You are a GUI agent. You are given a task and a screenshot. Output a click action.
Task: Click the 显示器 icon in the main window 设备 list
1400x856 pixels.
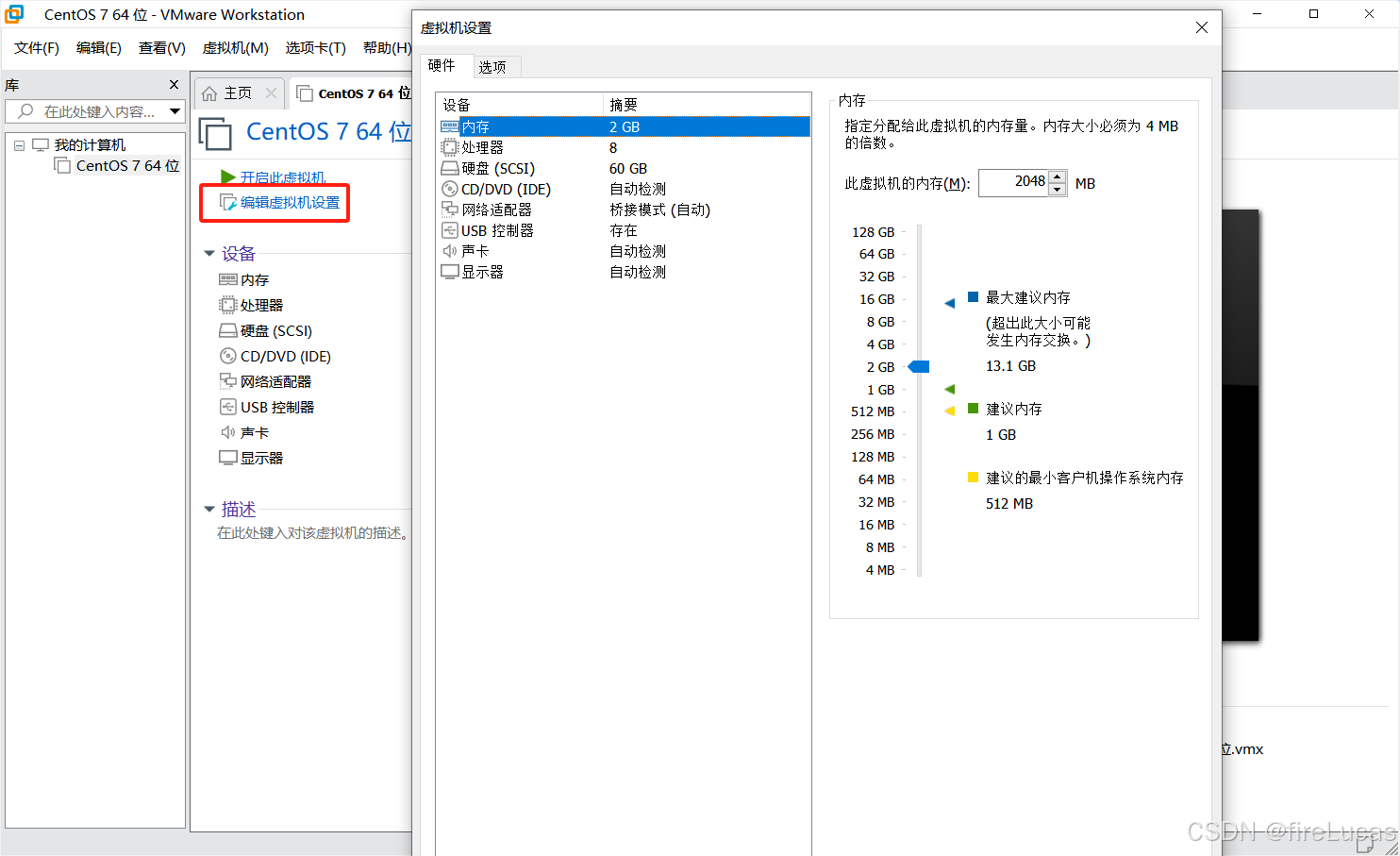[x=227, y=458]
